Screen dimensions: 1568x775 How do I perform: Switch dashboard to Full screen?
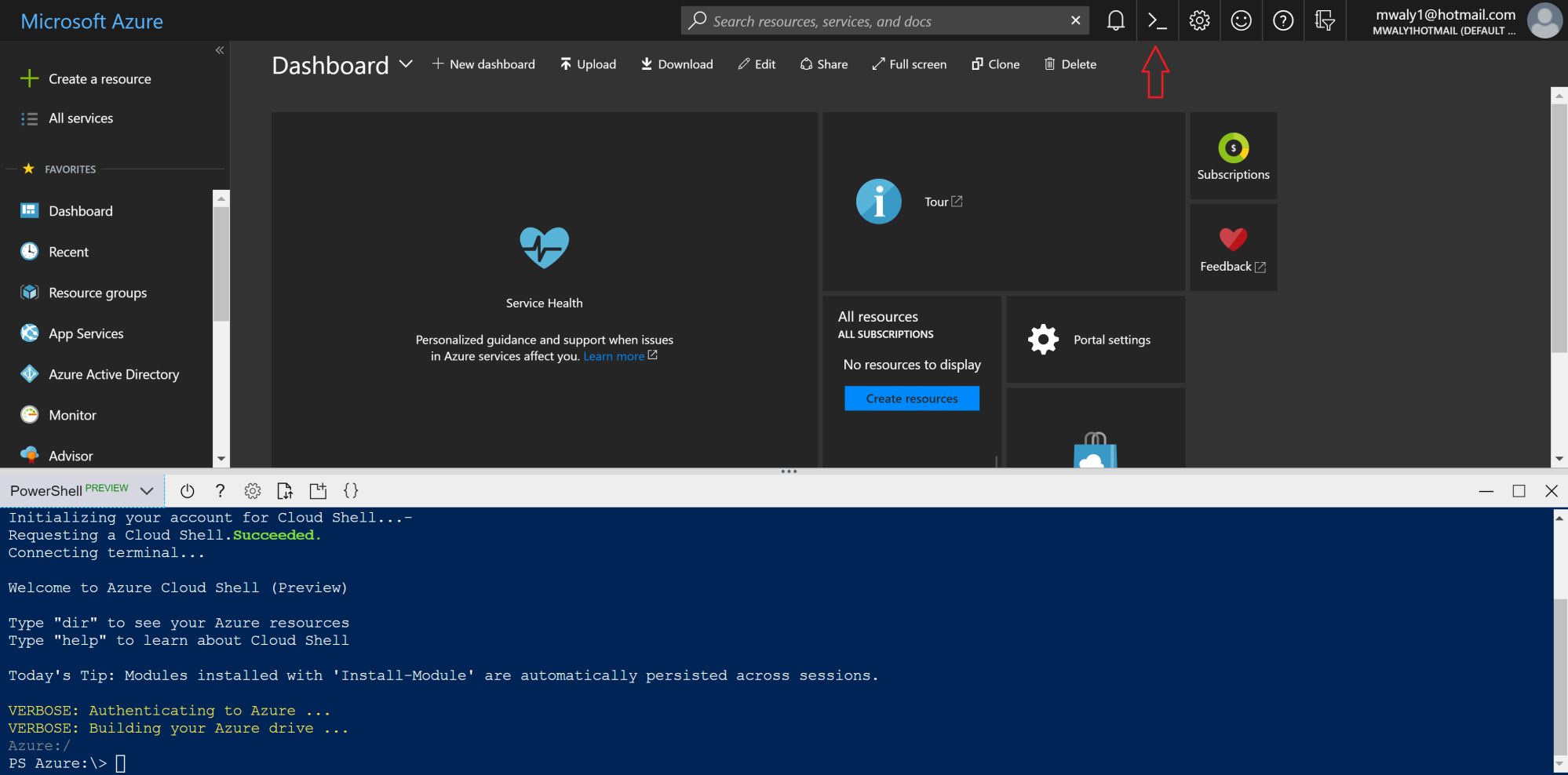click(909, 64)
